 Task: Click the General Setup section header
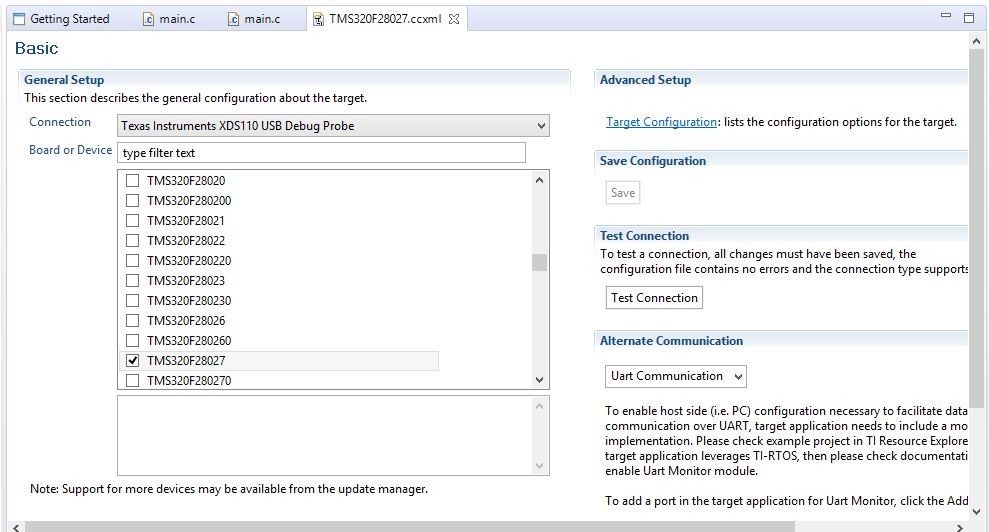(64, 80)
